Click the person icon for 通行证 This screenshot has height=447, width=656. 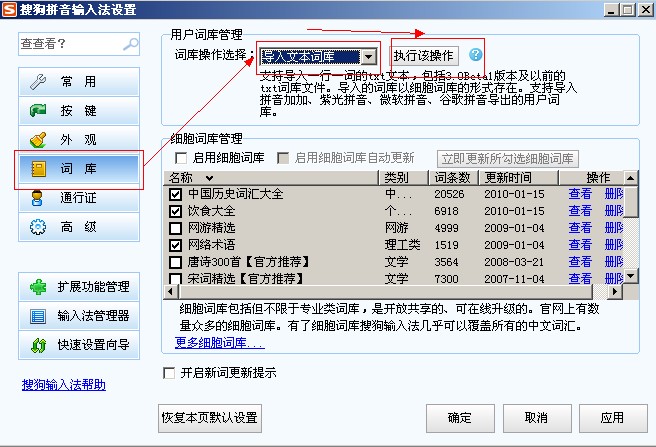(x=37, y=198)
